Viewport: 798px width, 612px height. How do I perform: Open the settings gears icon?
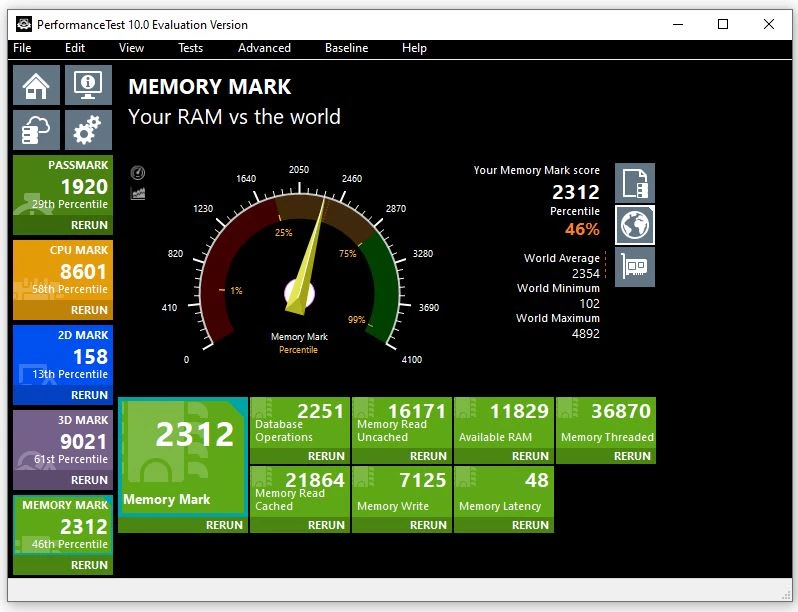point(88,130)
